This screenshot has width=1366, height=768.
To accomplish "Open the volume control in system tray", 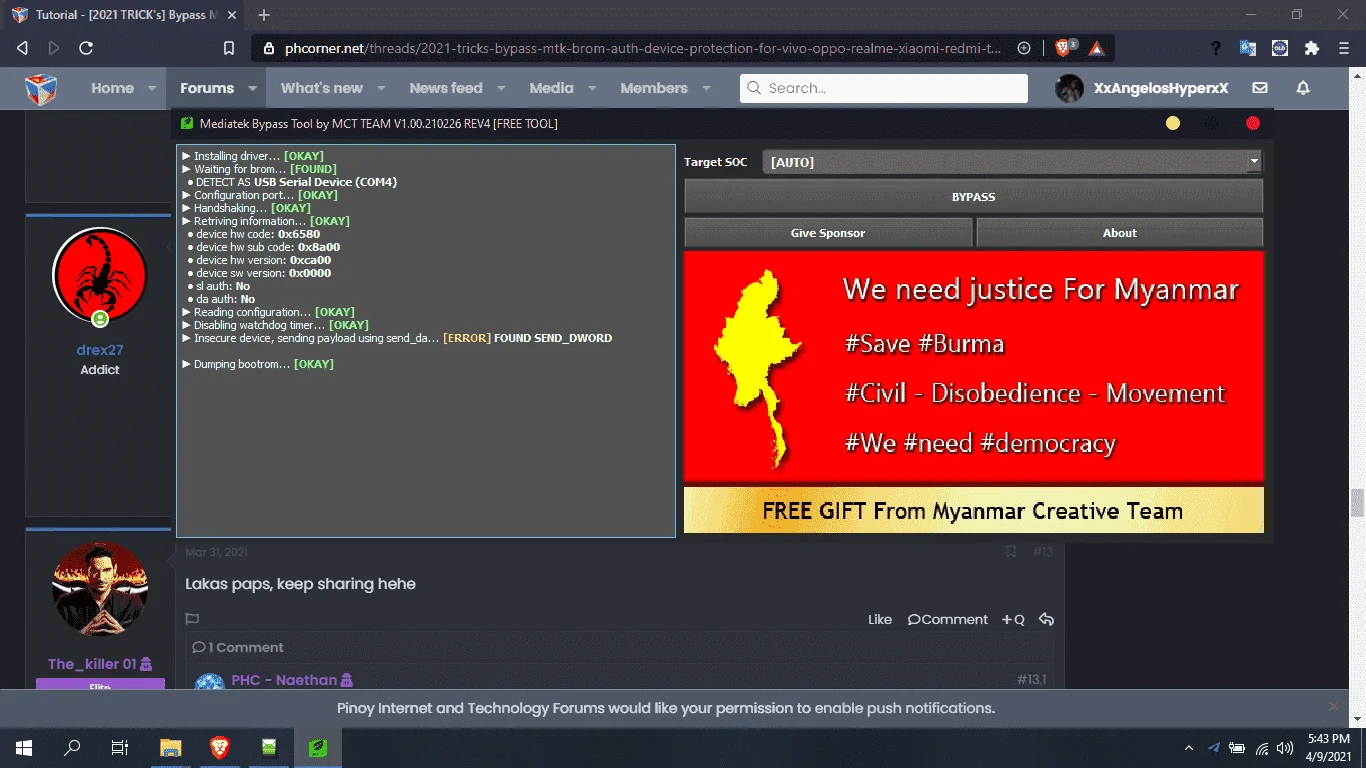I will (x=1285, y=747).
